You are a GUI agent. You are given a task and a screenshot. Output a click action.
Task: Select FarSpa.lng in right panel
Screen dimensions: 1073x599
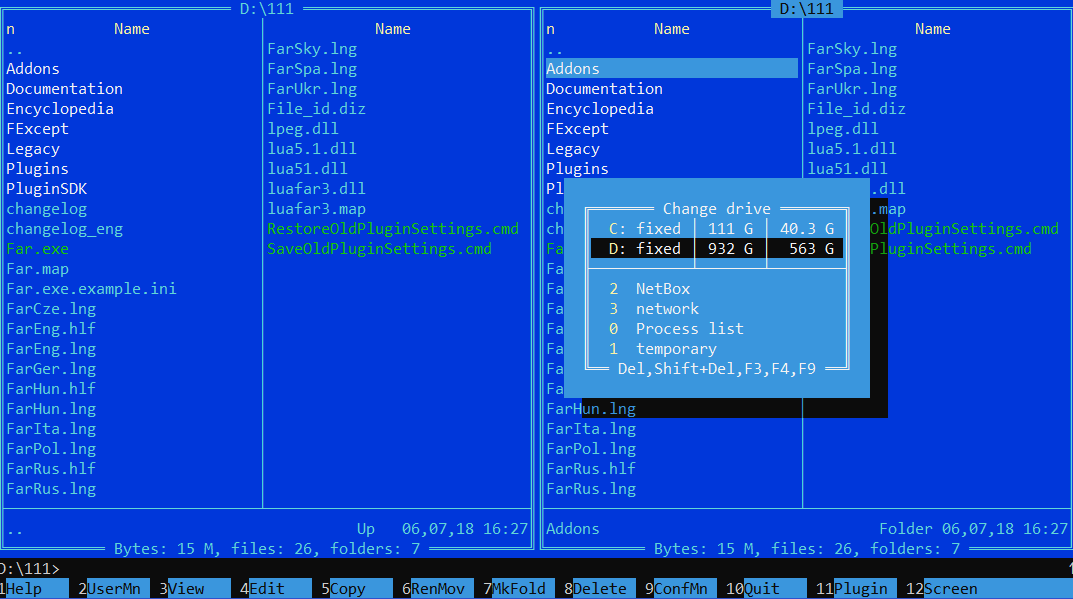tap(852, 69)
